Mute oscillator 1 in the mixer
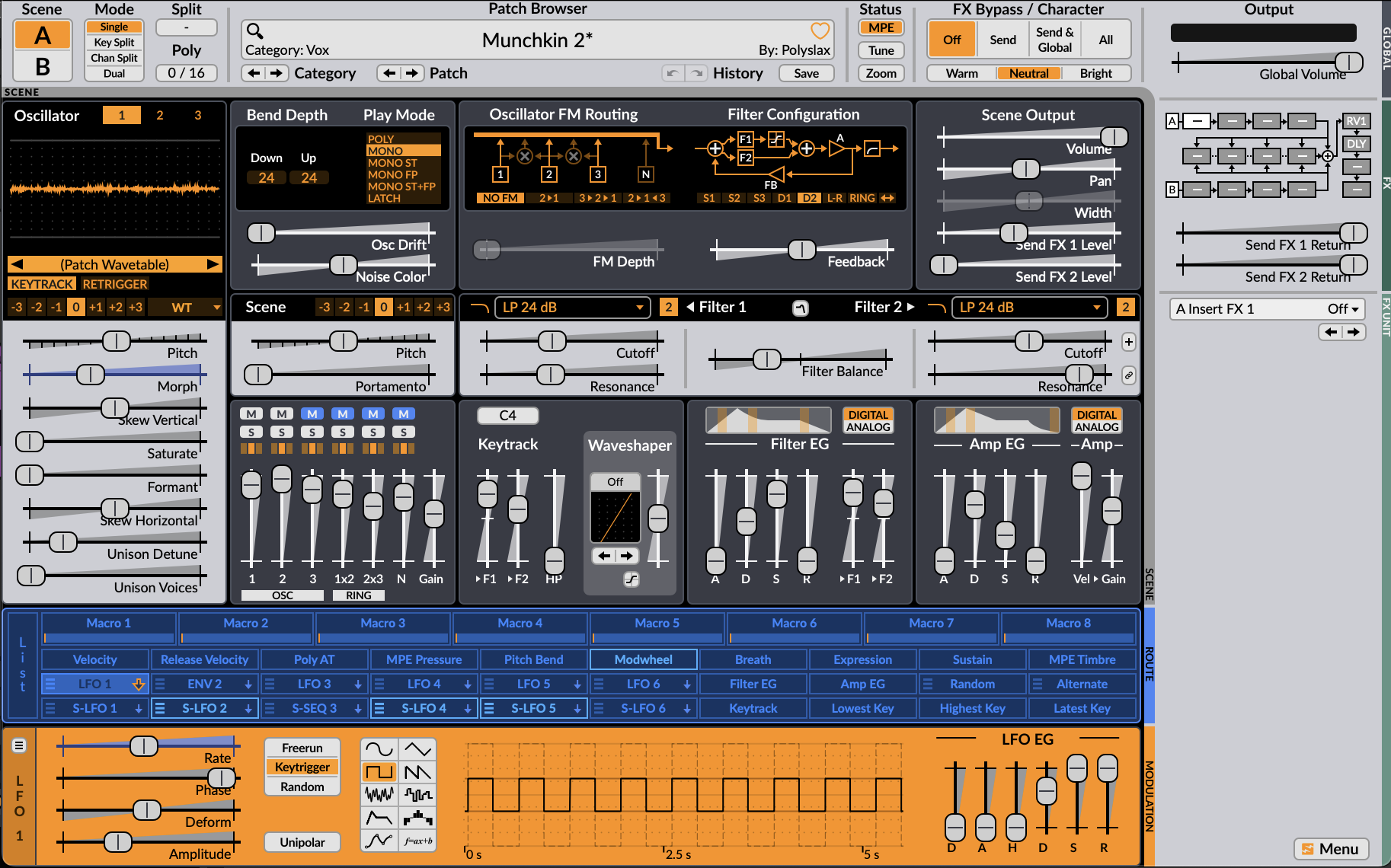The image size is (1391, 868). pyautogui.click(x=251, y=413)
